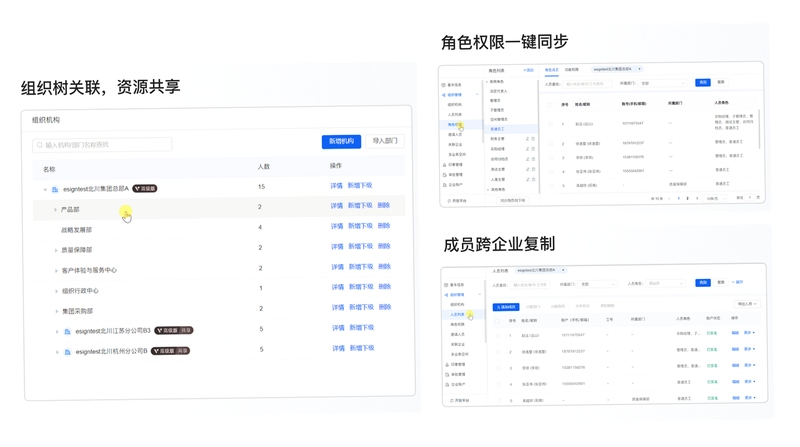The width and height of the screenshot is (800, 447).
Task: Tick checkbox for row 3 in 人员列表 table
Action: (x=498, y=368)
